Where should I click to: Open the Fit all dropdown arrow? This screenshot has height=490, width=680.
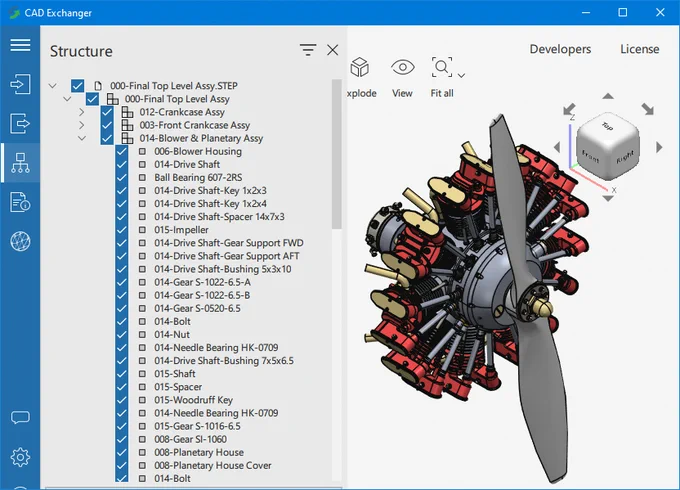click(x=461, y=75)
